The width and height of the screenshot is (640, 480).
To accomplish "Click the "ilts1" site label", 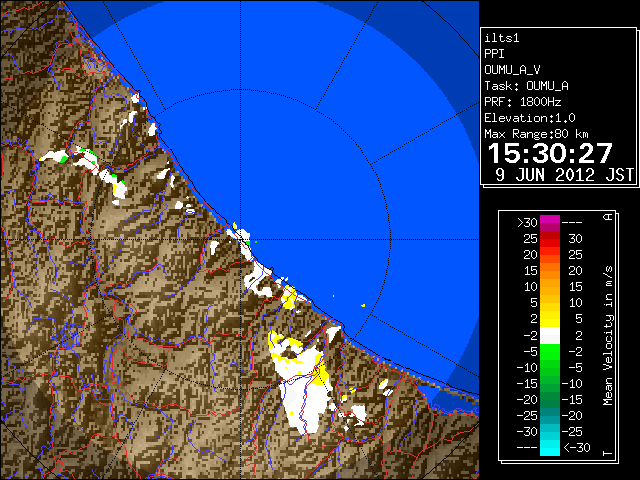I will point(502,38).
